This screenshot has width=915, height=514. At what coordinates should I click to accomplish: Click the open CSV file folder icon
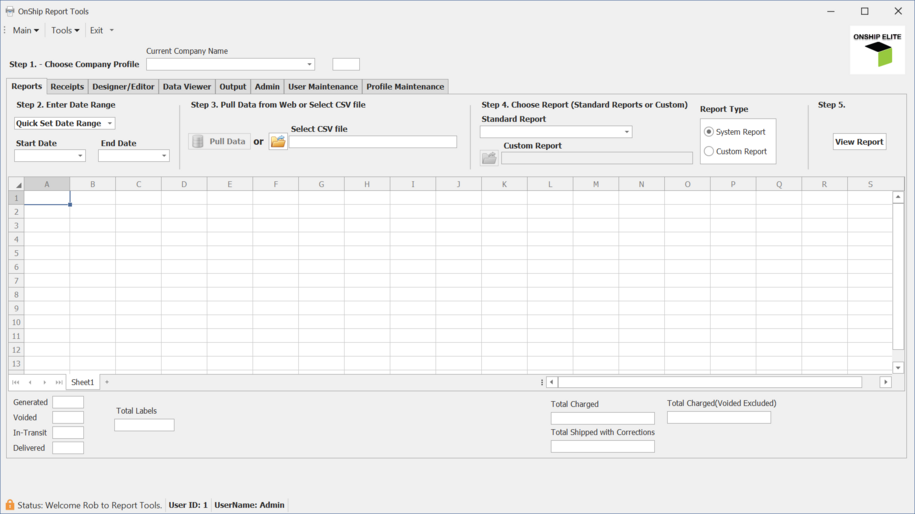coord(278,142)
